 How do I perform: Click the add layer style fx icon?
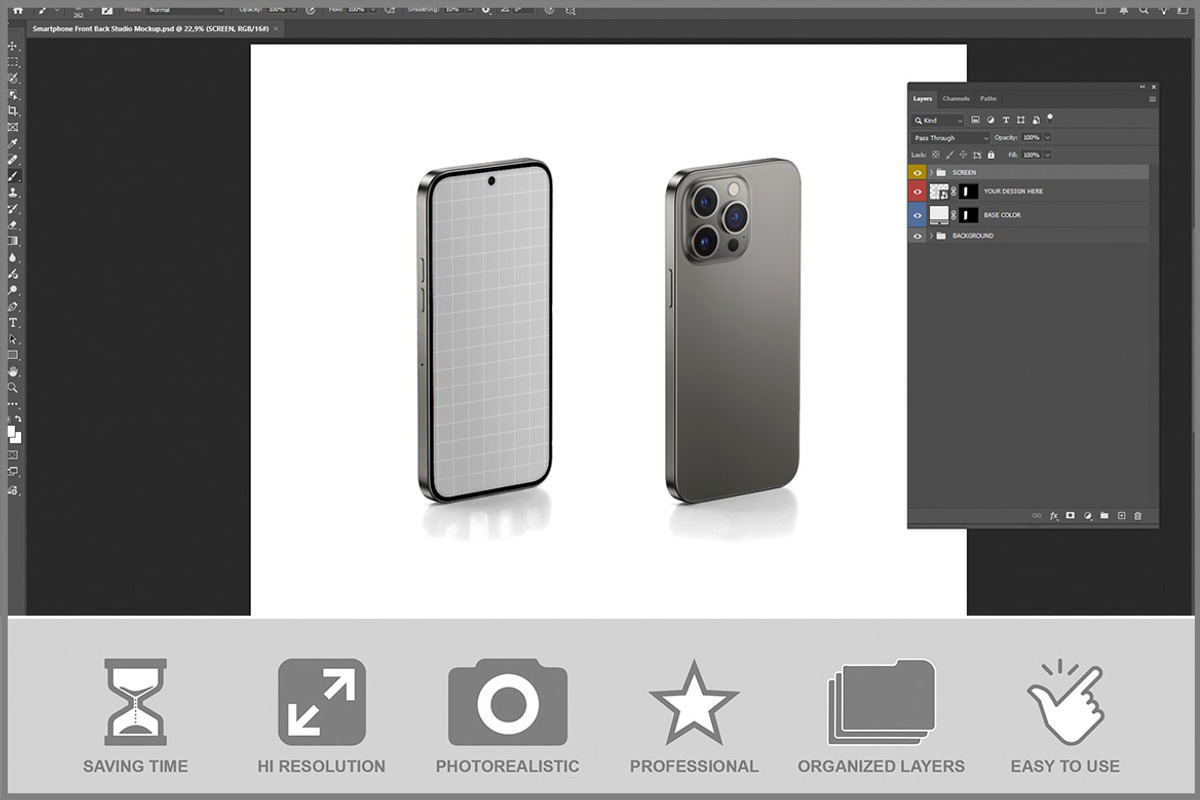pyautogui.click(x=1053, y=516)
